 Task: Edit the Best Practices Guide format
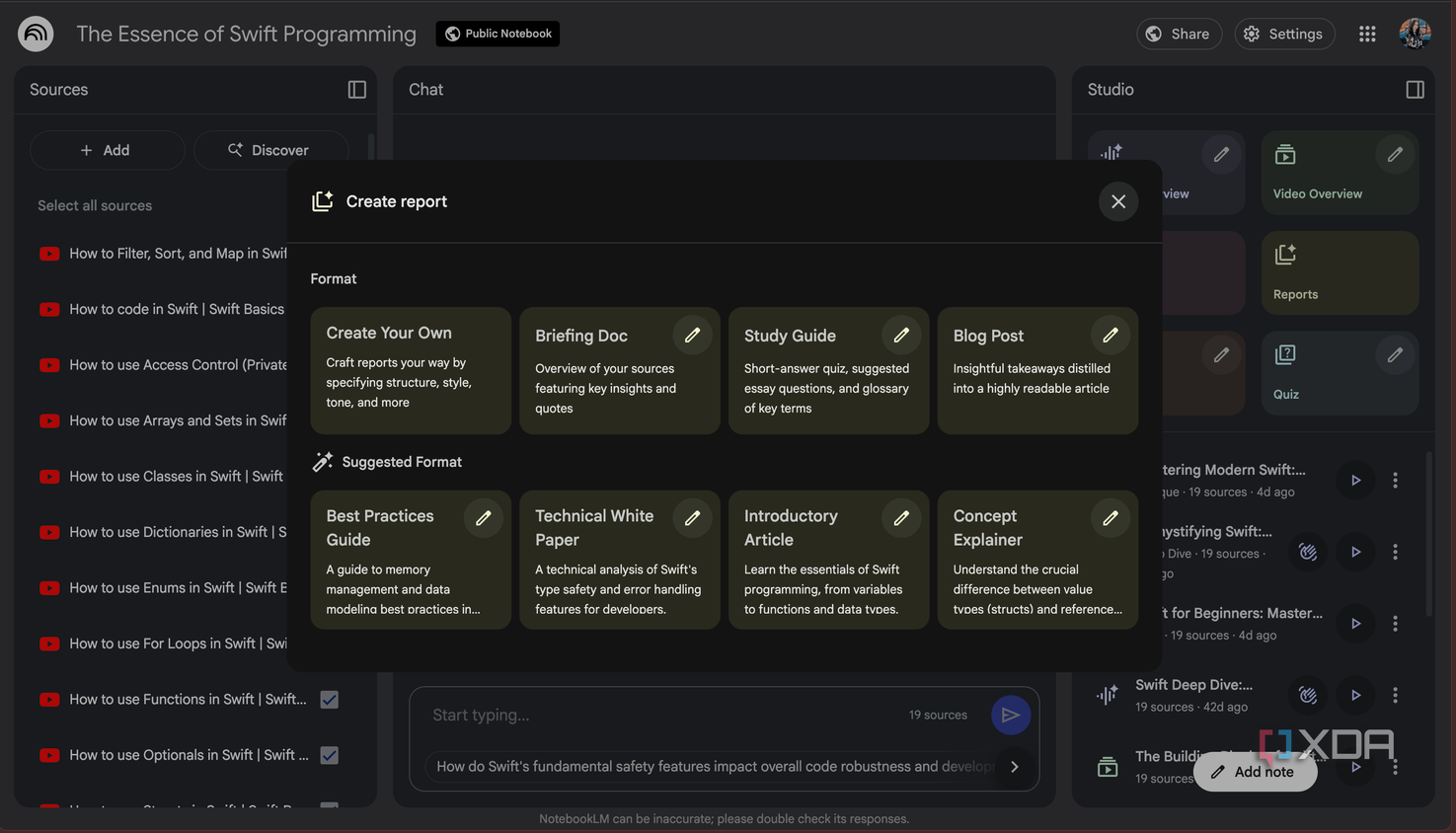pyautogui.click(x=483, y=518)
